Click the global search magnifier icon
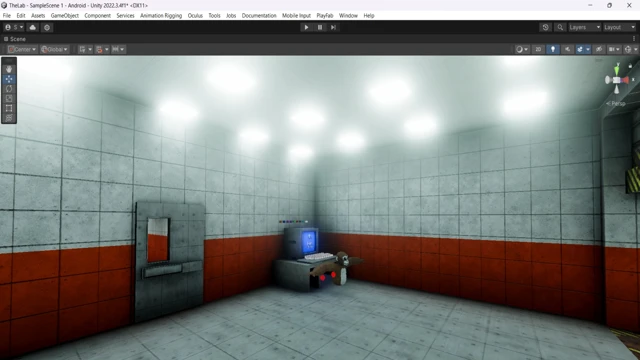 click(560, 27)
